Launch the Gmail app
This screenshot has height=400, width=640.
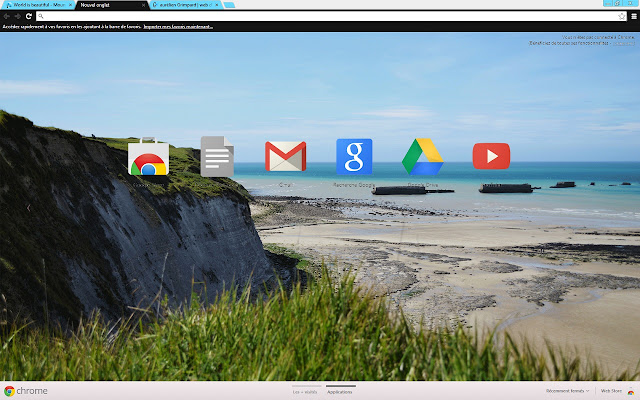(285, 156)
